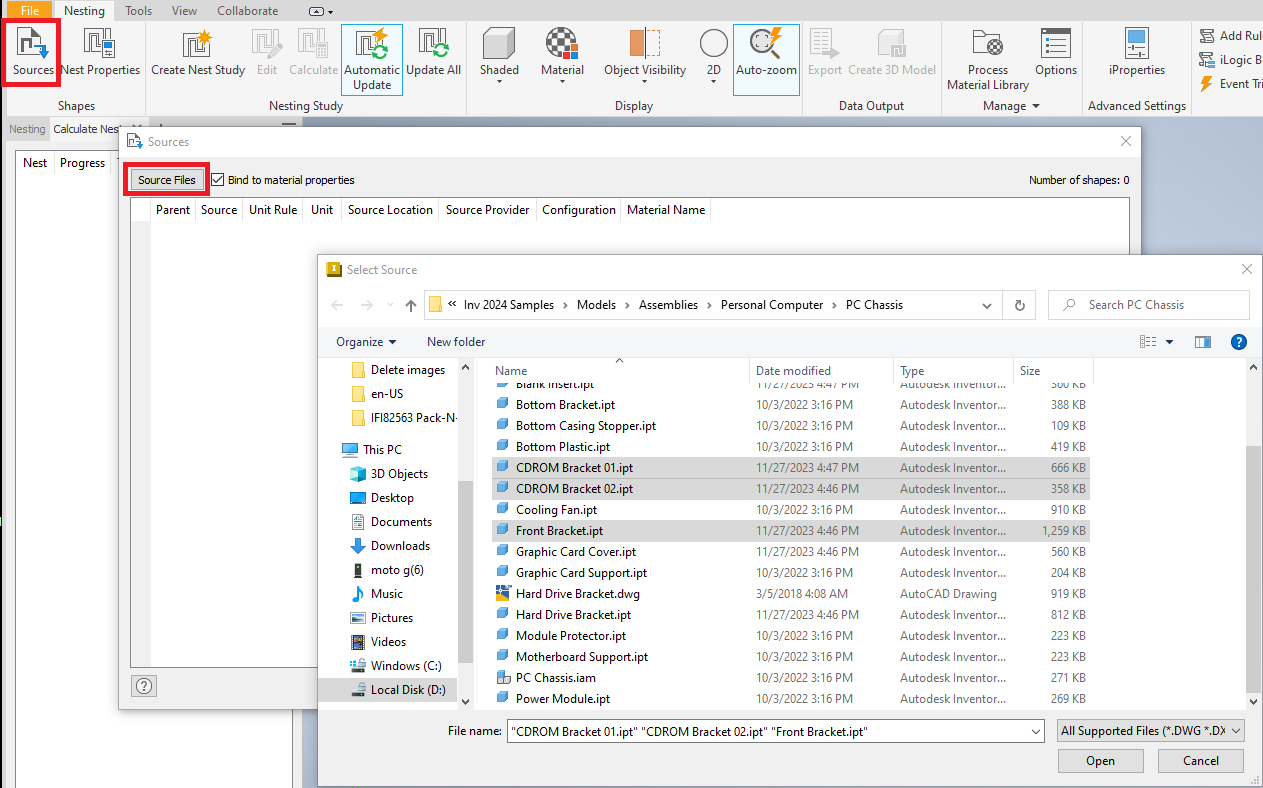Viewport: 1263px width, 788px height.
Task: Toggle the preview pane icon
Action: [1203, 342]
